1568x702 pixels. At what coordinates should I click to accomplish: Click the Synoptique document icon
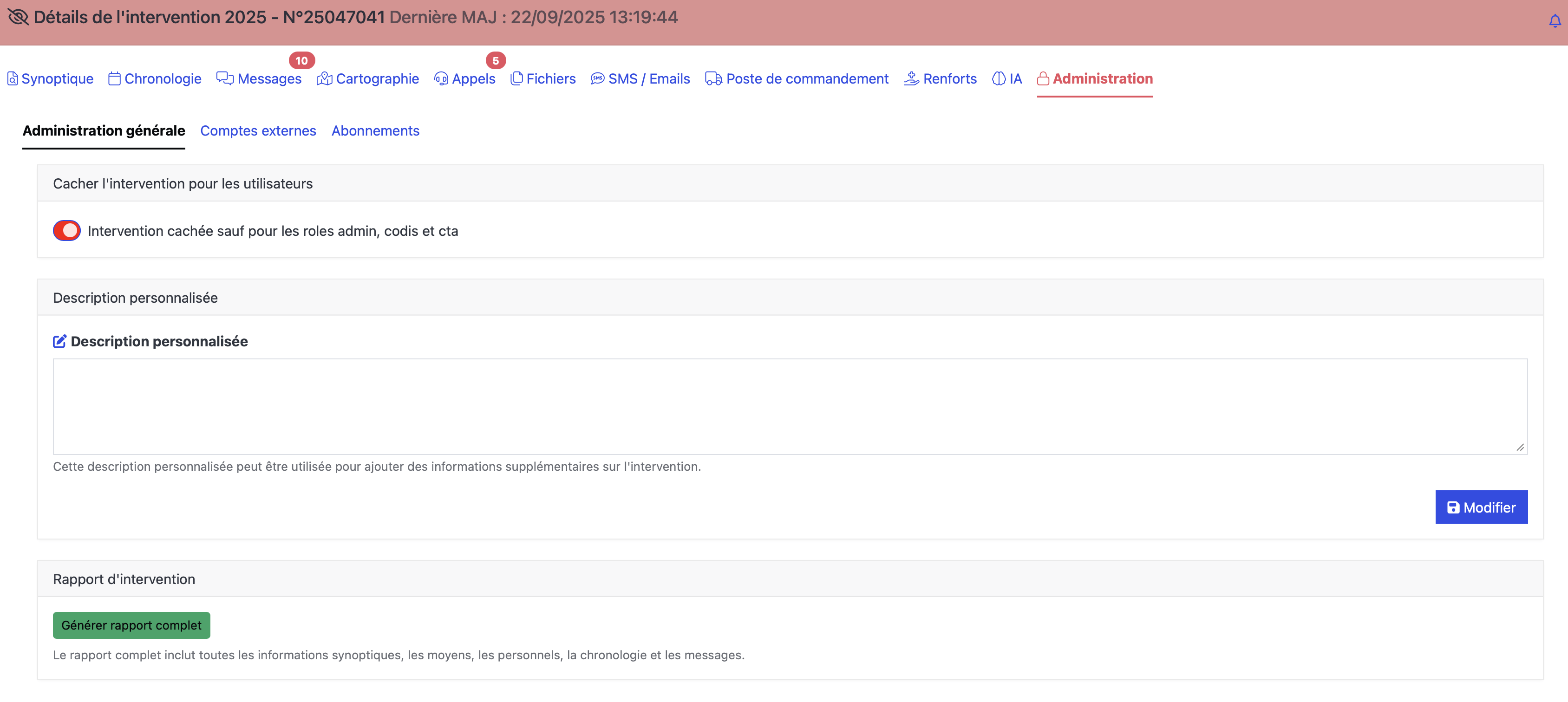12,78
